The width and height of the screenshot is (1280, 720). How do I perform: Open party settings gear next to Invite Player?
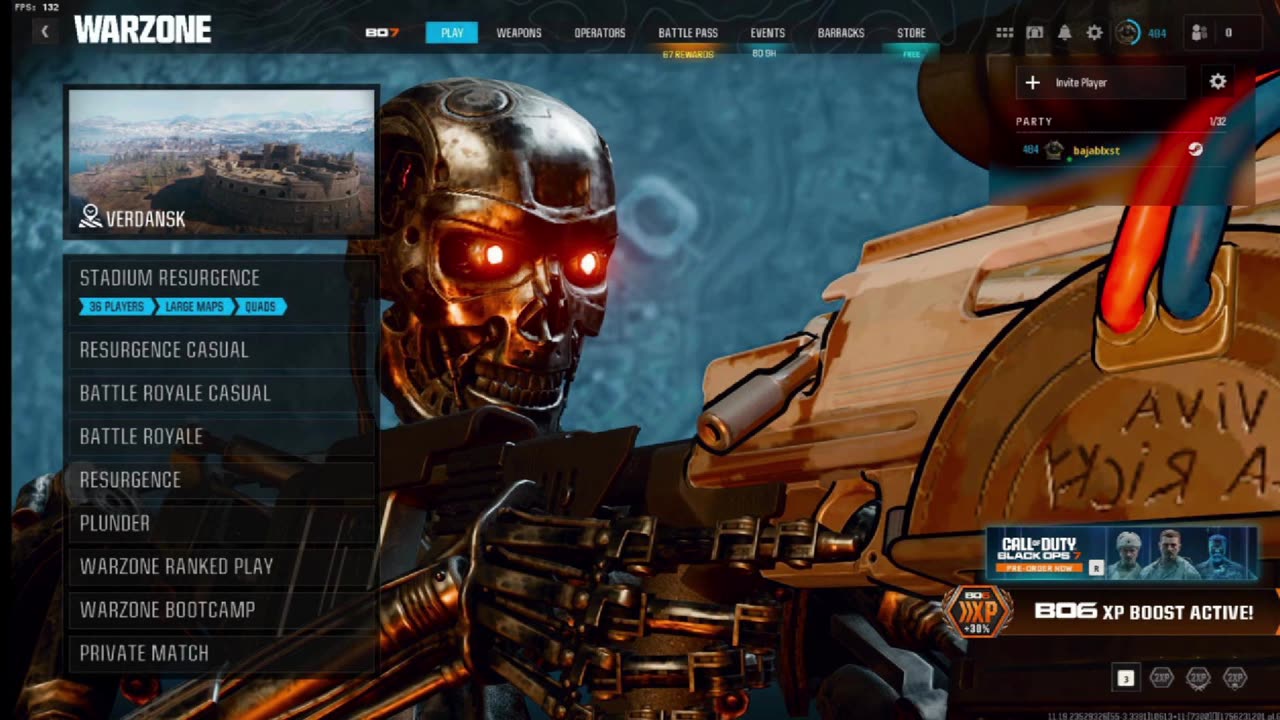(1218, 82)
